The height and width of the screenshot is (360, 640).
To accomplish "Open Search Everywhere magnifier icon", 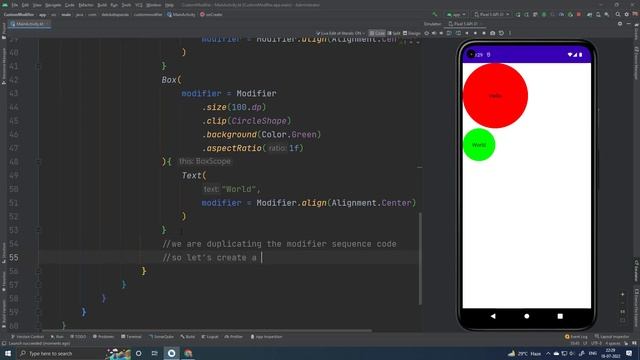I will pos(618,14).
